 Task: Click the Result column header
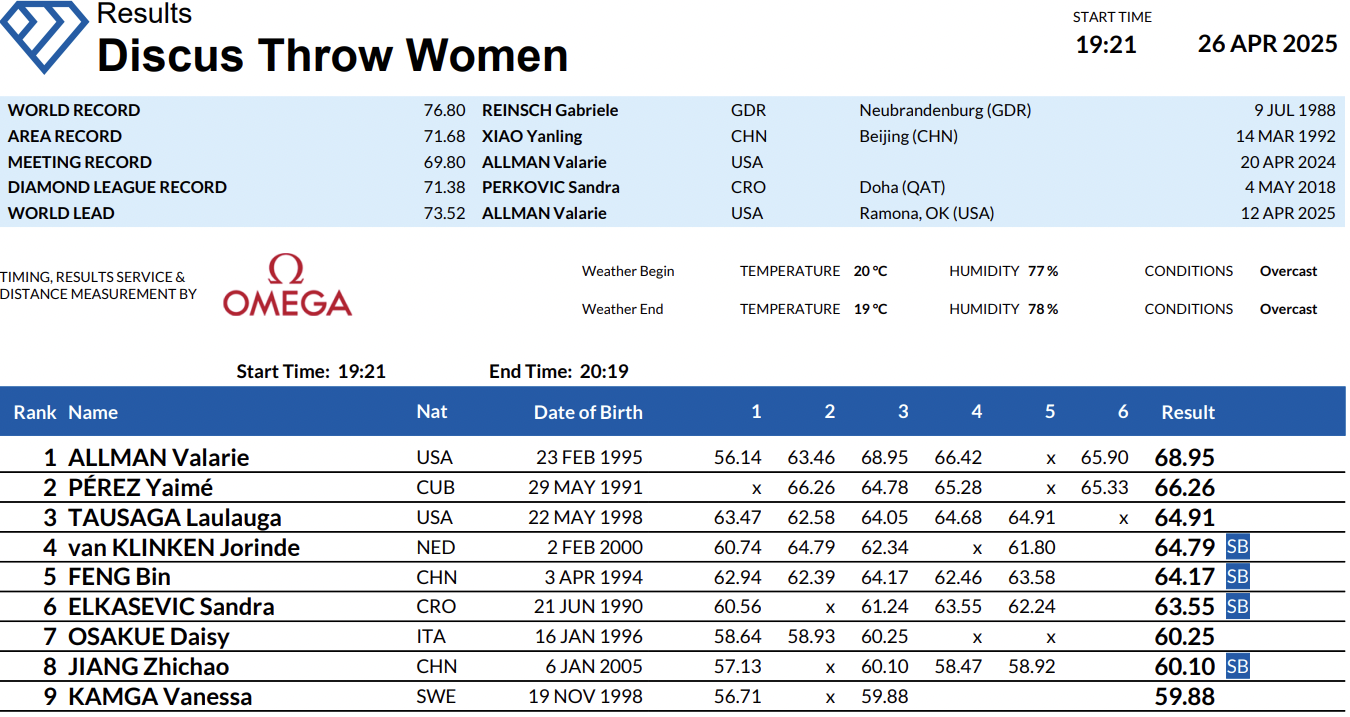[1188, 412]
